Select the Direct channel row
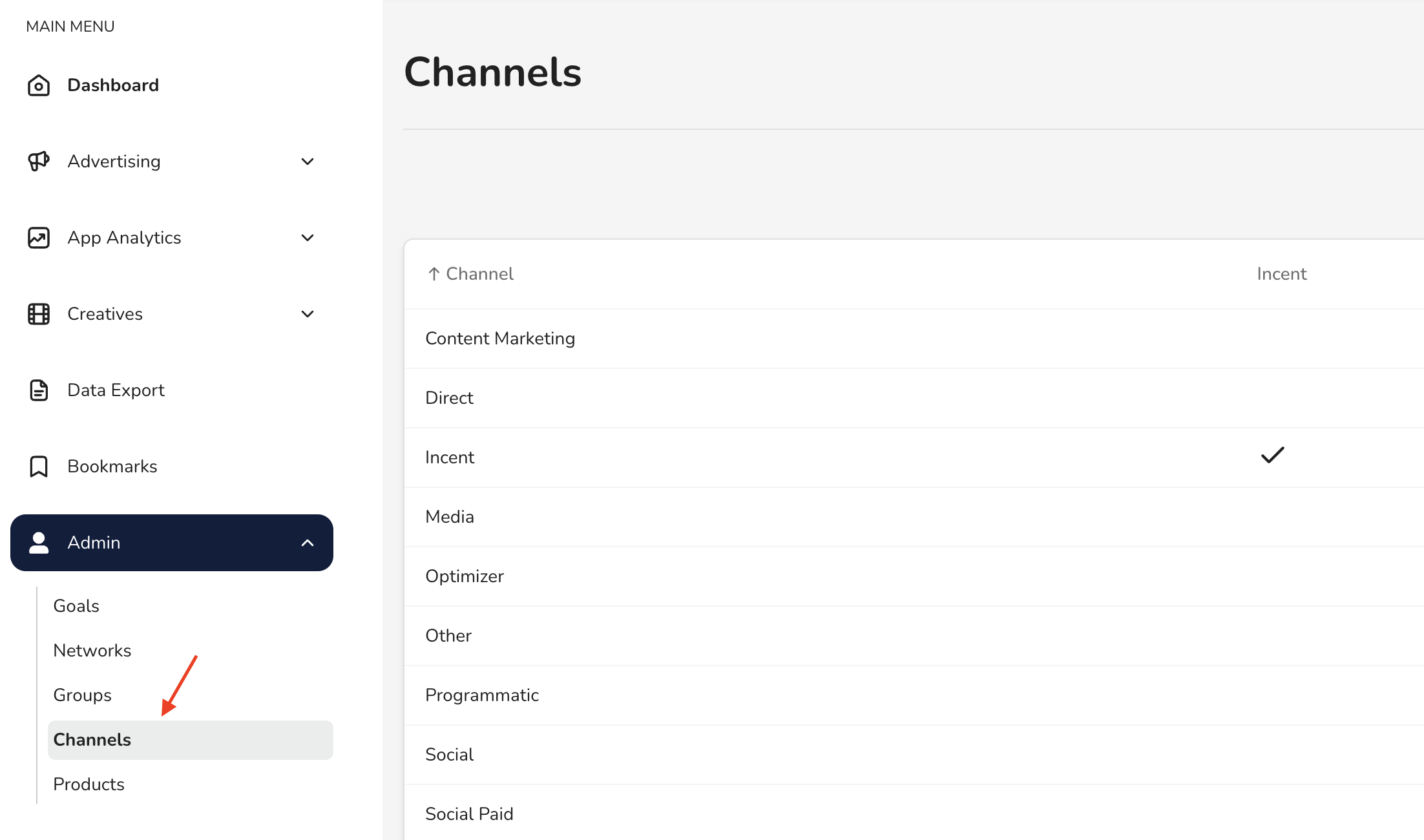The width and height of the screenshot is (1424, 840). pos(914,398)
